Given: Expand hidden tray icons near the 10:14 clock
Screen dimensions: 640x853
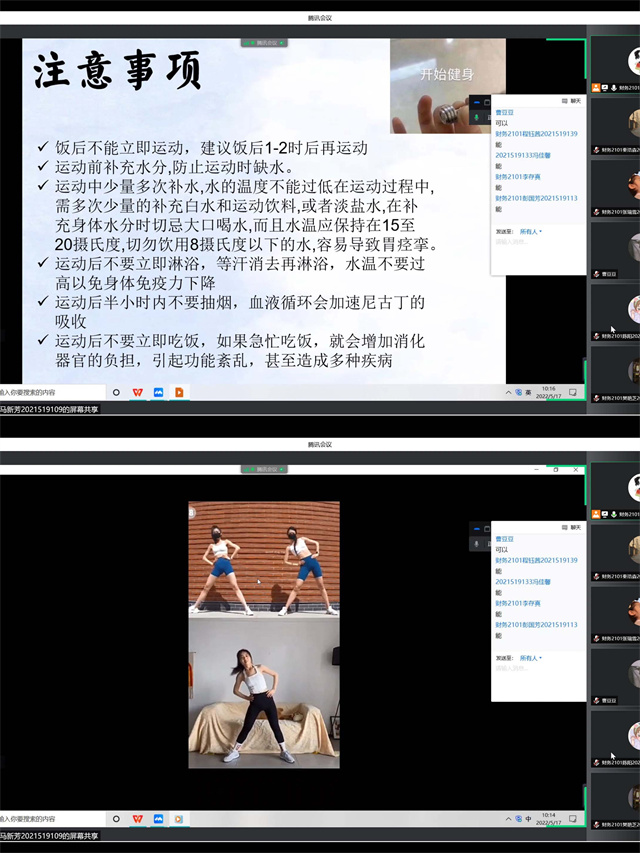Looking at the screenshot, I should (x=508, y=819).
